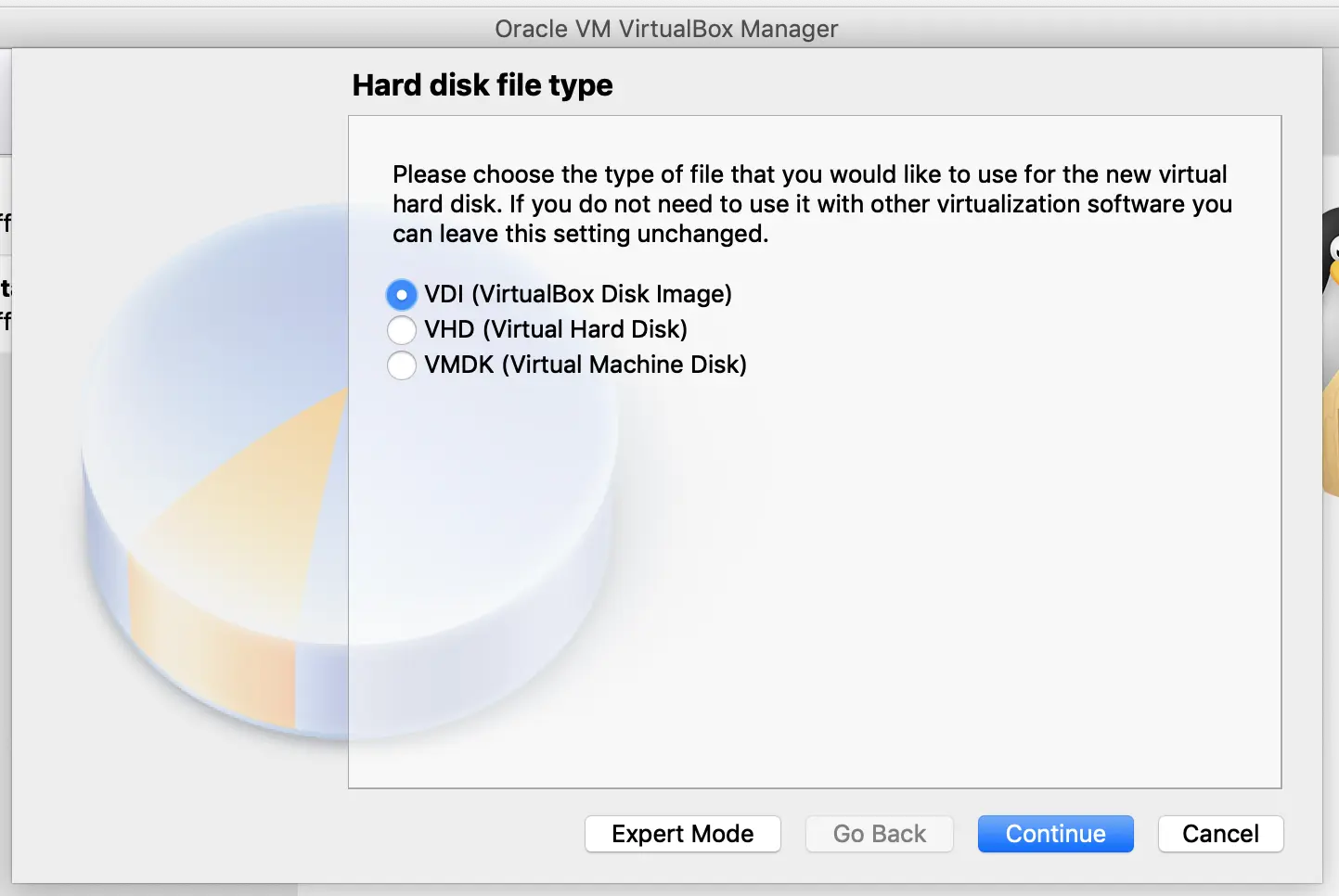The width and height of the screenshot is (1339, 896).
Task: Click the VHD option label text
Action: coord(555,329)
